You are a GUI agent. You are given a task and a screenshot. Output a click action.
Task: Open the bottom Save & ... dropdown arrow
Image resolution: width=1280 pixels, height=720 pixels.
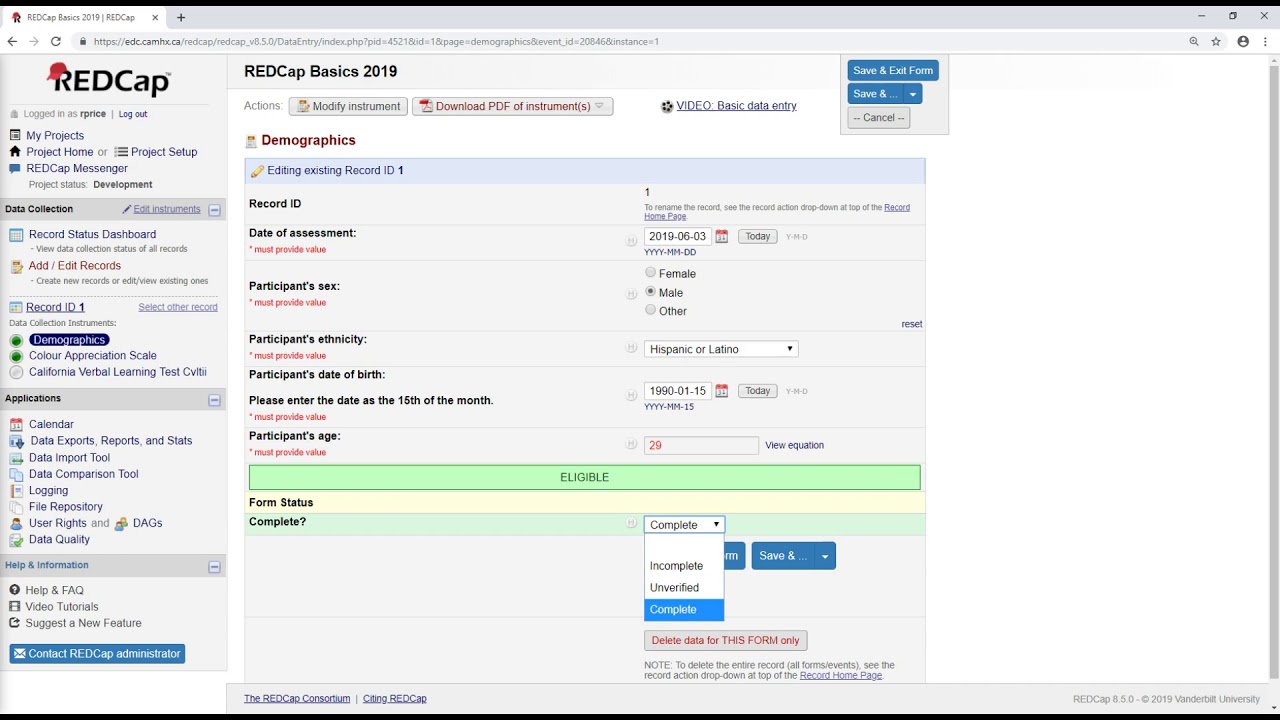(x=825, y=556)
